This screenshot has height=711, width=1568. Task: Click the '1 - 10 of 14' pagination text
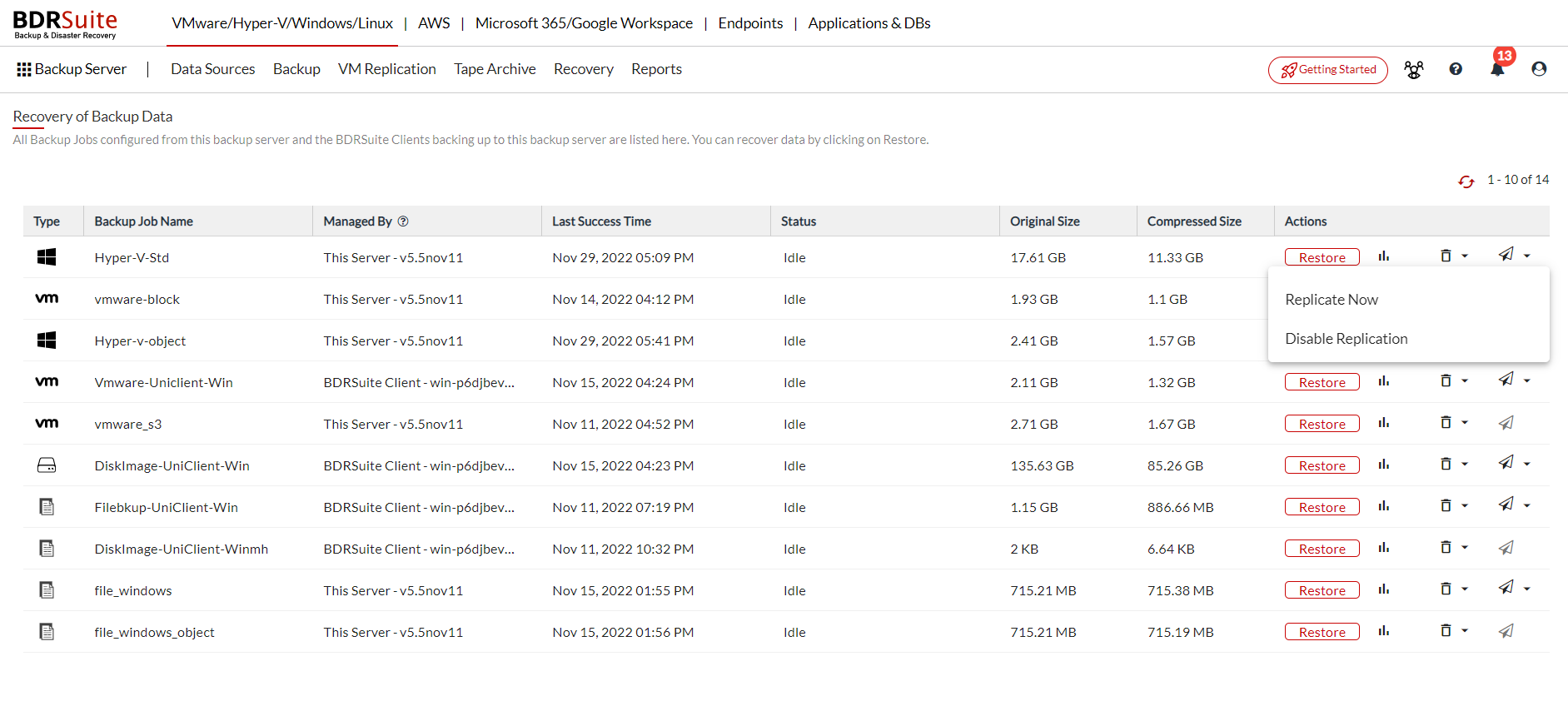pyautogui.click(x=1518, y=180)
